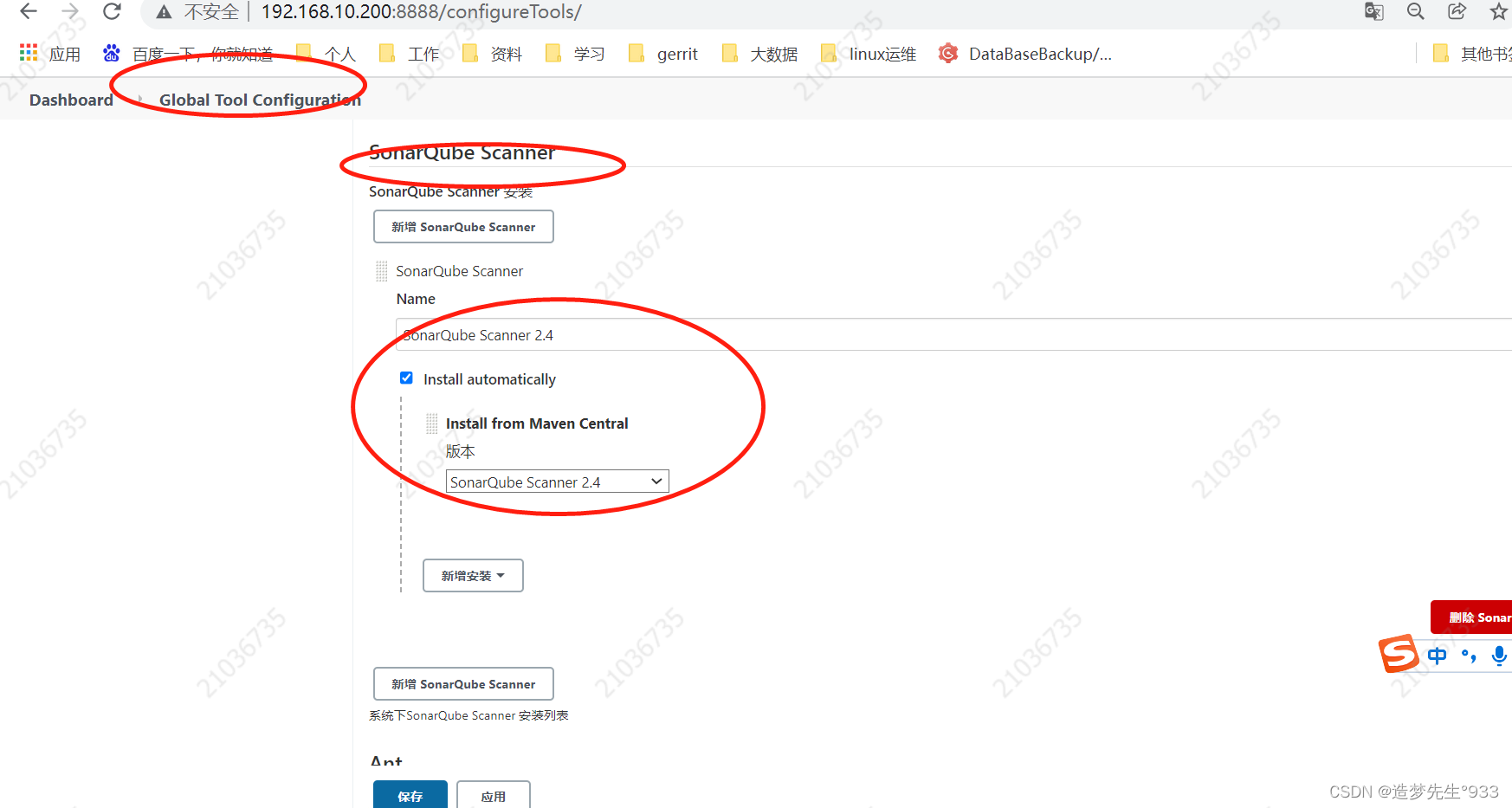This screenshot has width=1512, height=808.
Task: Open the gerrit bookmark folder
Action: pos(662,54)
